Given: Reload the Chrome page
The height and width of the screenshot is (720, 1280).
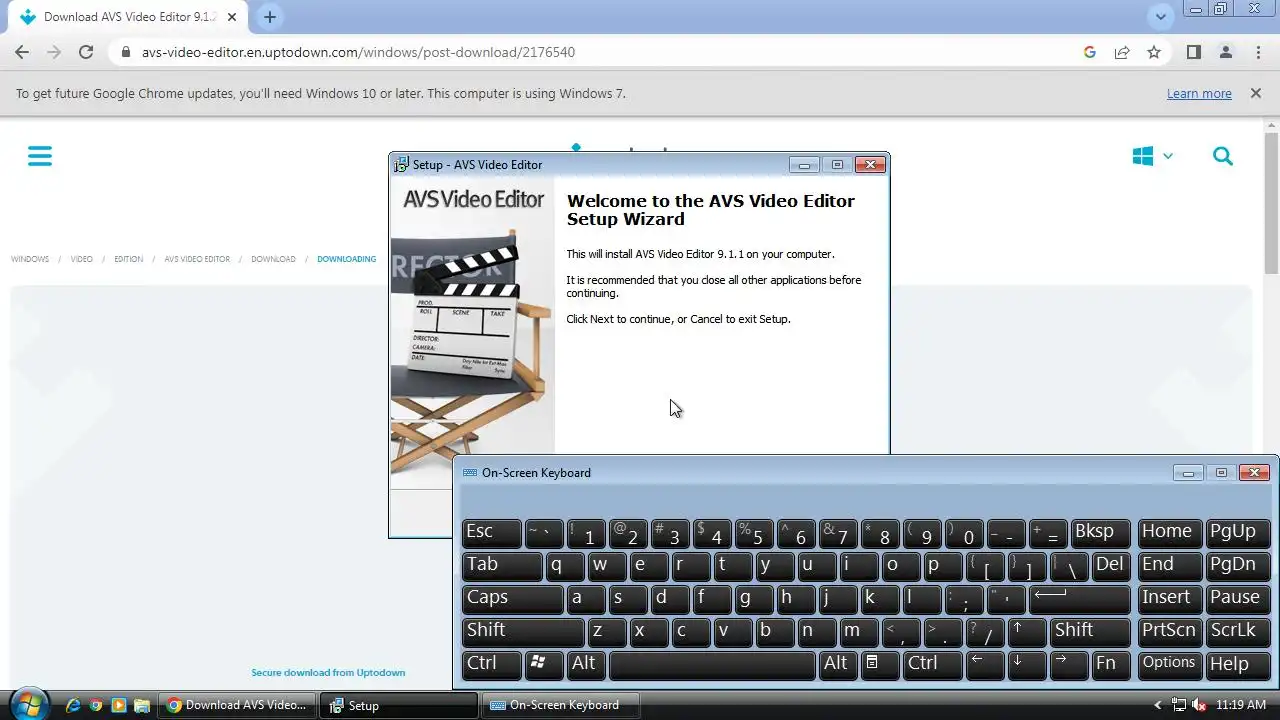Looking at the screenshot, I should click(x=86, y=52).
